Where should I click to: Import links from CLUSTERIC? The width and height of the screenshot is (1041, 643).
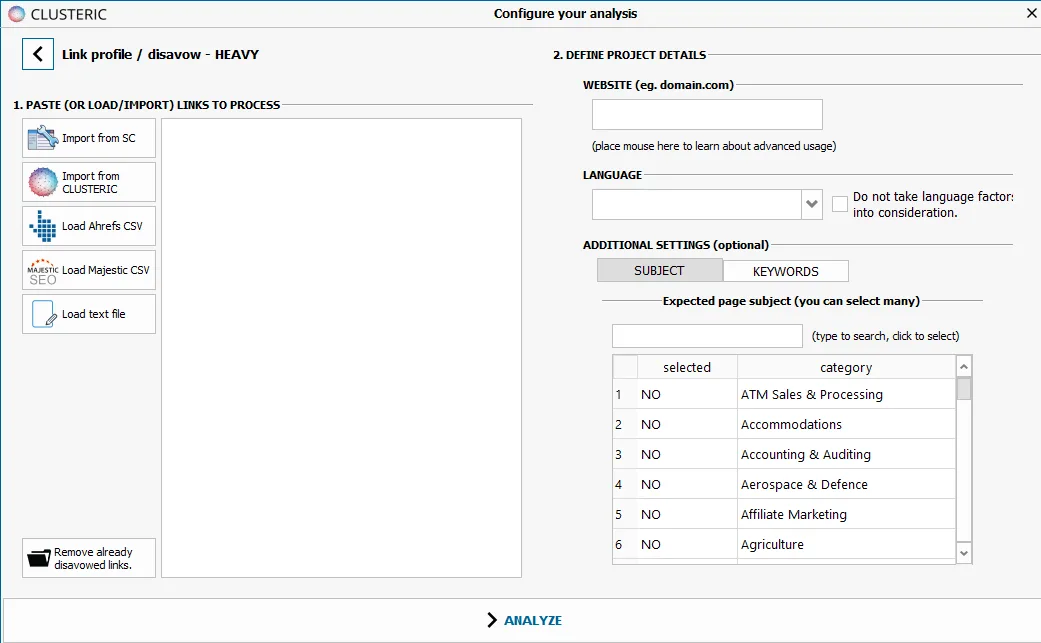coord(89,182)
